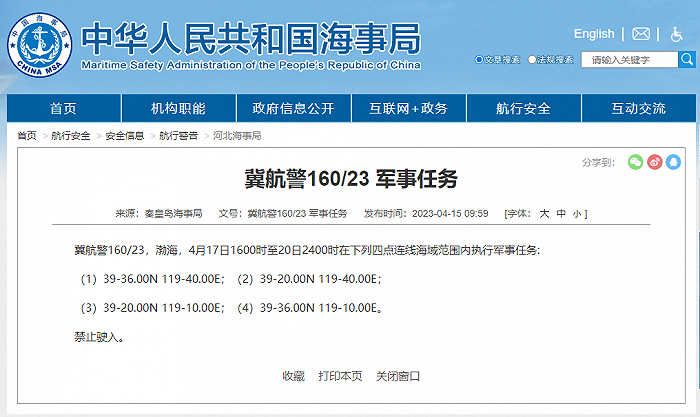Open the 航行安全 navigation tab
This screenshot has width=700, height=417.
tap(524, 108)
